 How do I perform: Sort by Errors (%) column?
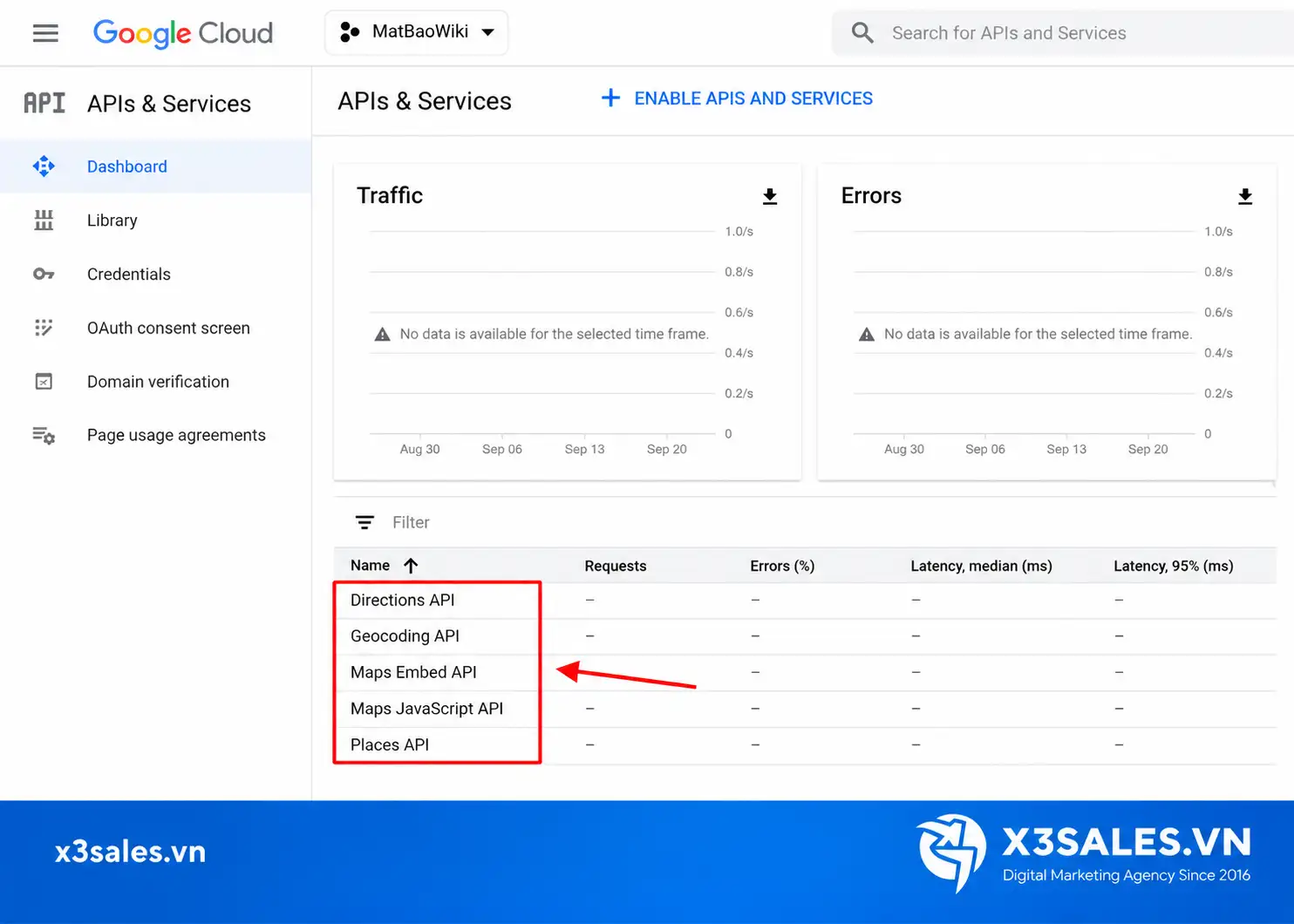782,566
